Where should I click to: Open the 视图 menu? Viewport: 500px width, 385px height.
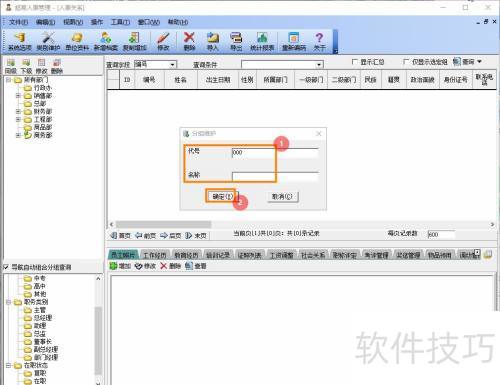pos(73,22)
